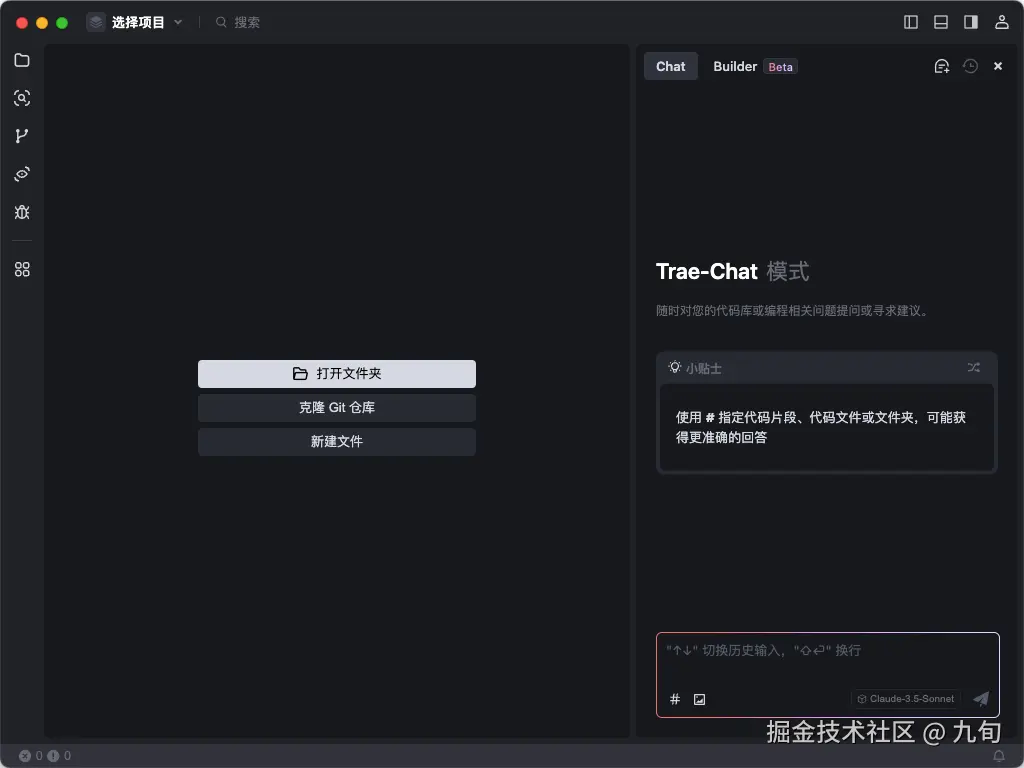The image size is (1024, 768).
Task: Open the Debug bug icon in sidebar
Action: pyautogui.click(x=22, y=212)
